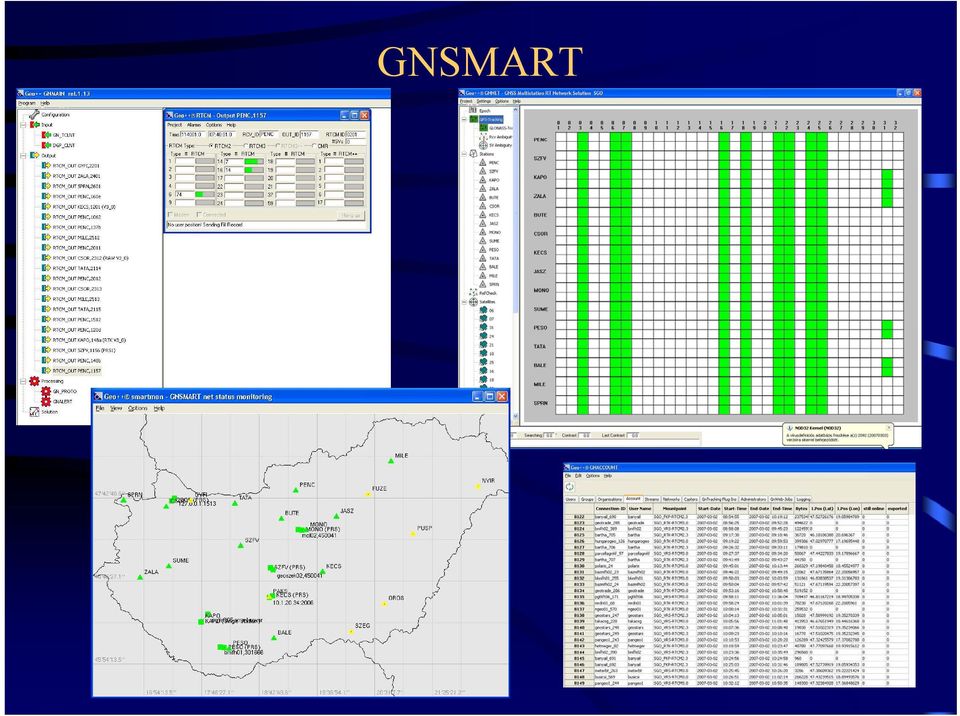
Task: Select the DGP_CLNT input icon
Action: click(46, 145)
